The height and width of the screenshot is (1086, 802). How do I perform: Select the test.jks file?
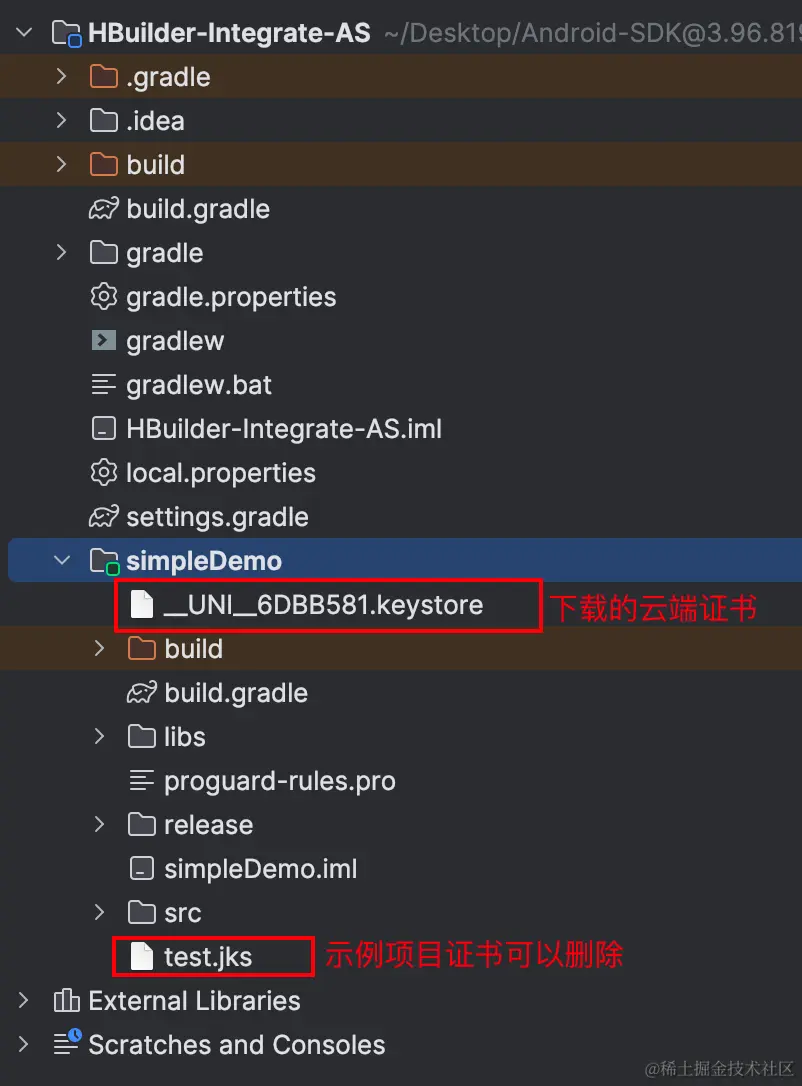(208, 957)
